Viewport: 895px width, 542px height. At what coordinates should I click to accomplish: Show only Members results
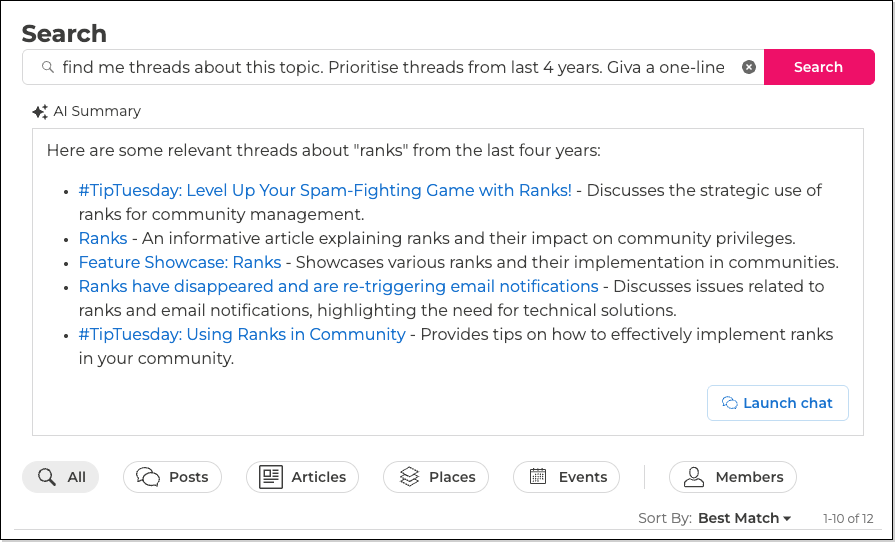[733, 477]
